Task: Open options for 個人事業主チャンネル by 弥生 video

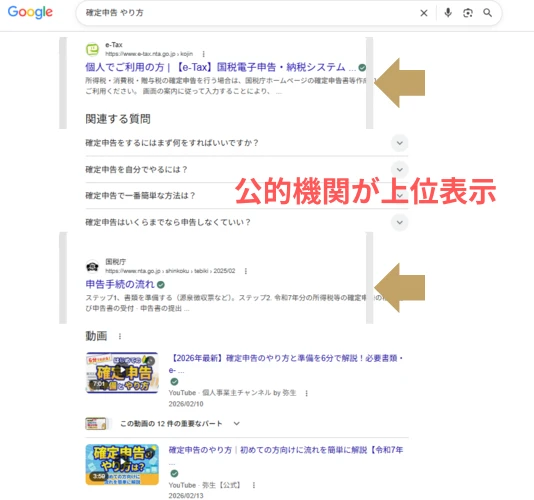Action: 307,393
